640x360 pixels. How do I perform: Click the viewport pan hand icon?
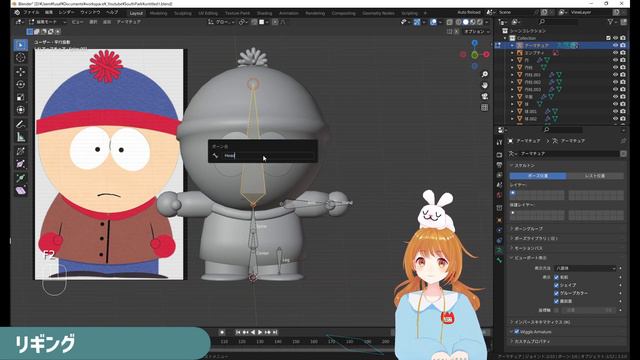coord(484,85)
